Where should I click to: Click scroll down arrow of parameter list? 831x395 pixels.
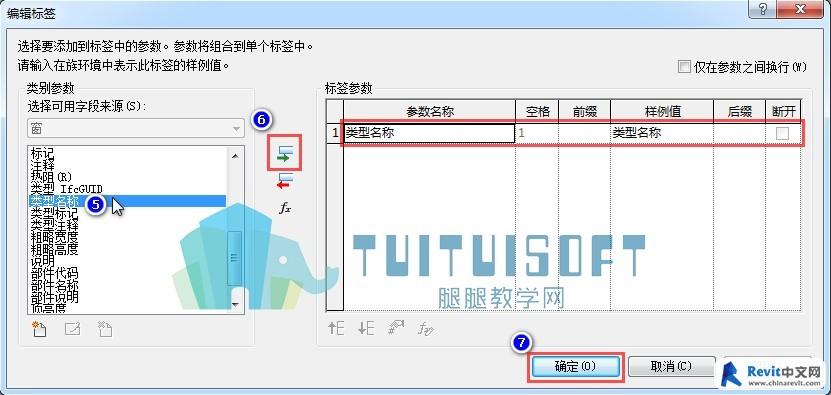tap(235, 305)
